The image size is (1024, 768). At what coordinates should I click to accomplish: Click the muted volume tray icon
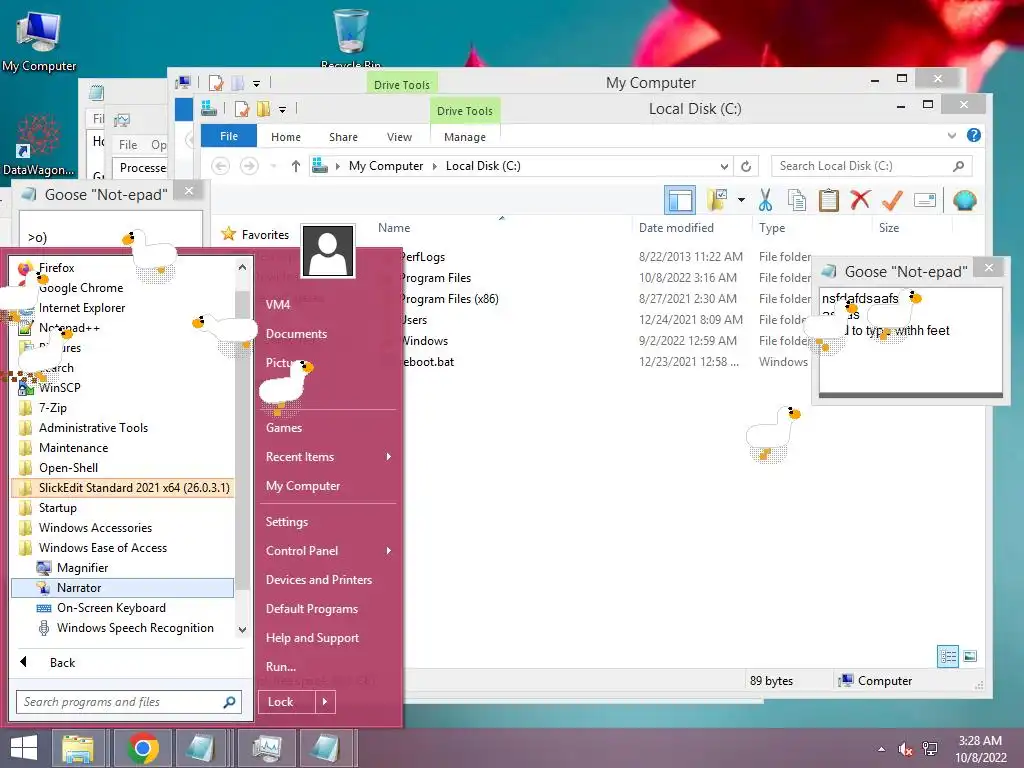(x=905, y=748)
